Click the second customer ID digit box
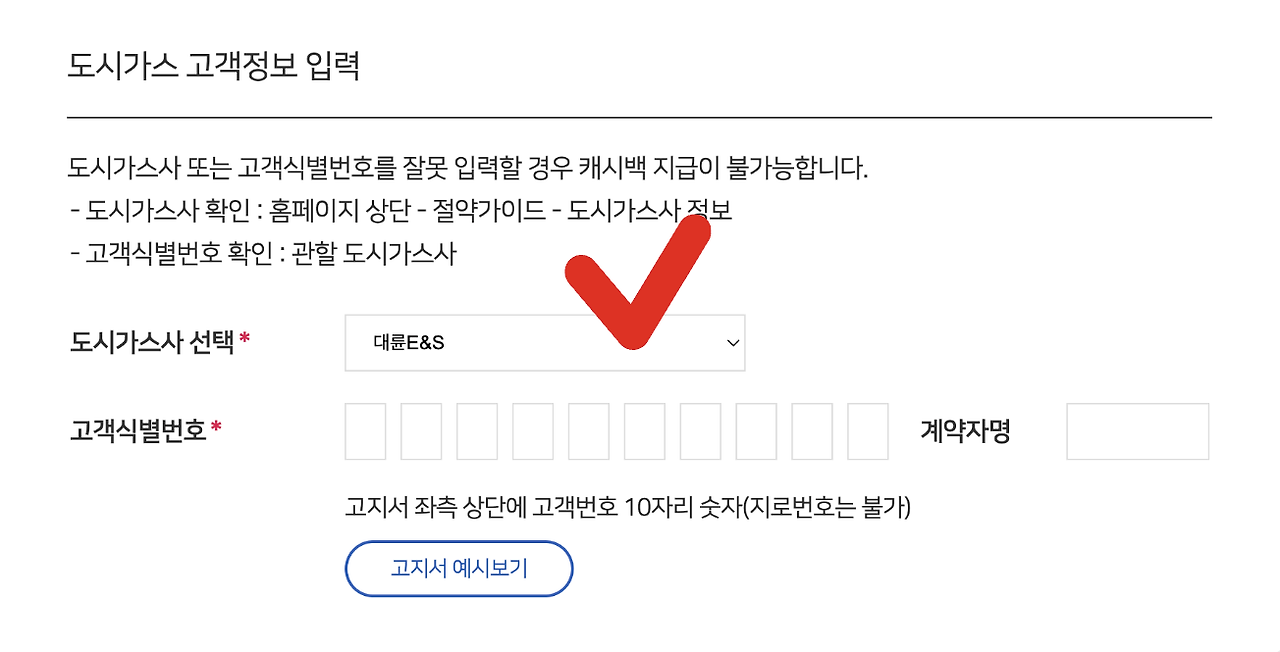1280x652 pixels. [420, 430]
